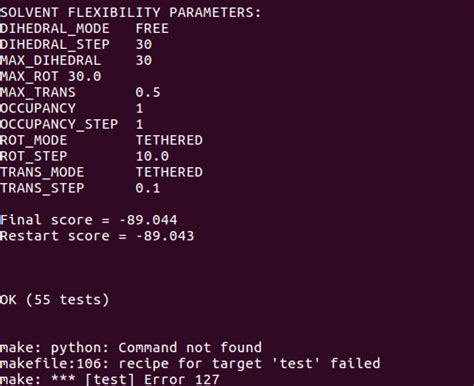Click the DIHEDRAL_STEP label

55,45
